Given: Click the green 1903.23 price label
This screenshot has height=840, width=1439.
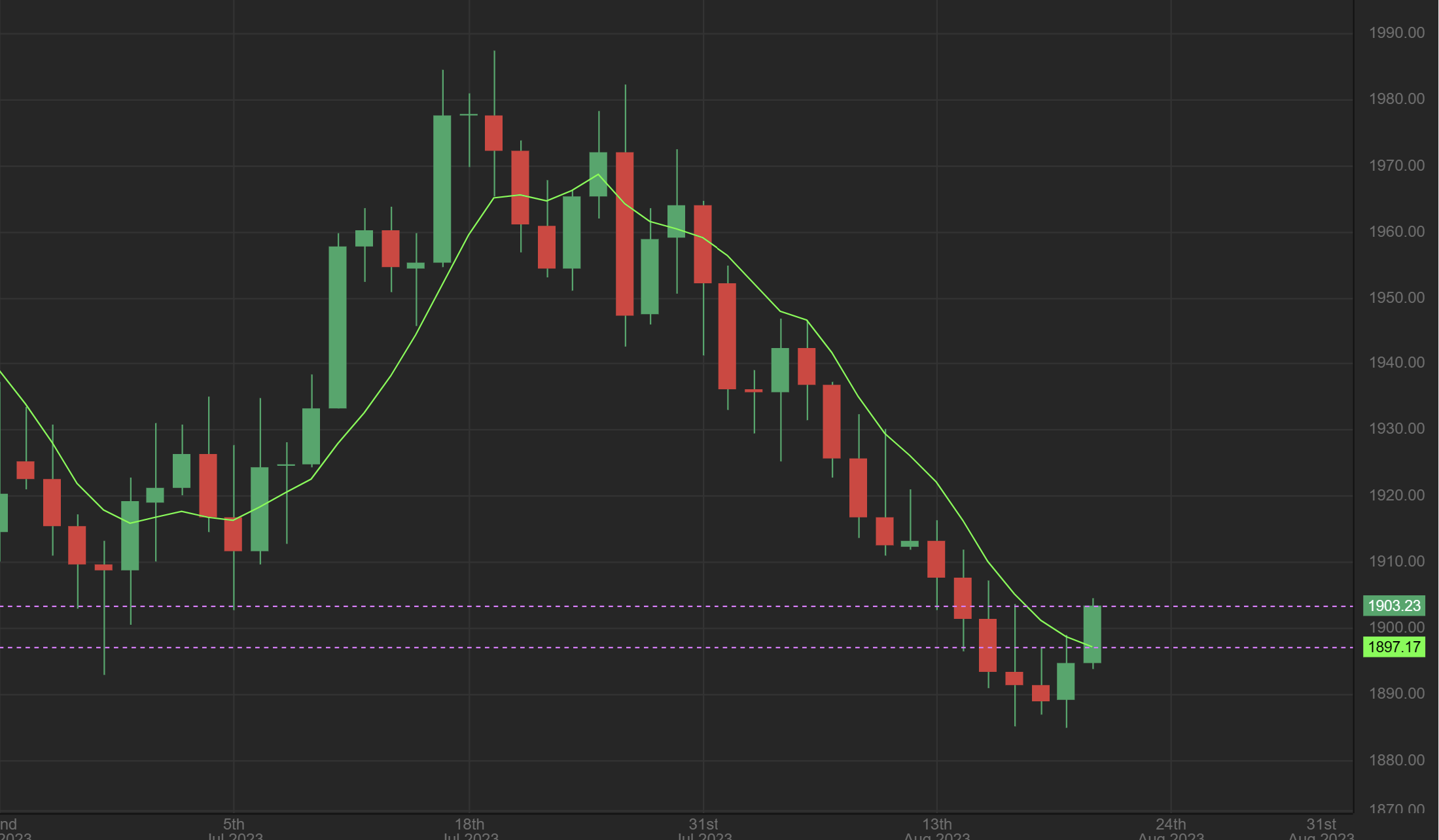Looking at the screenshot, I should click(1393, 606).
